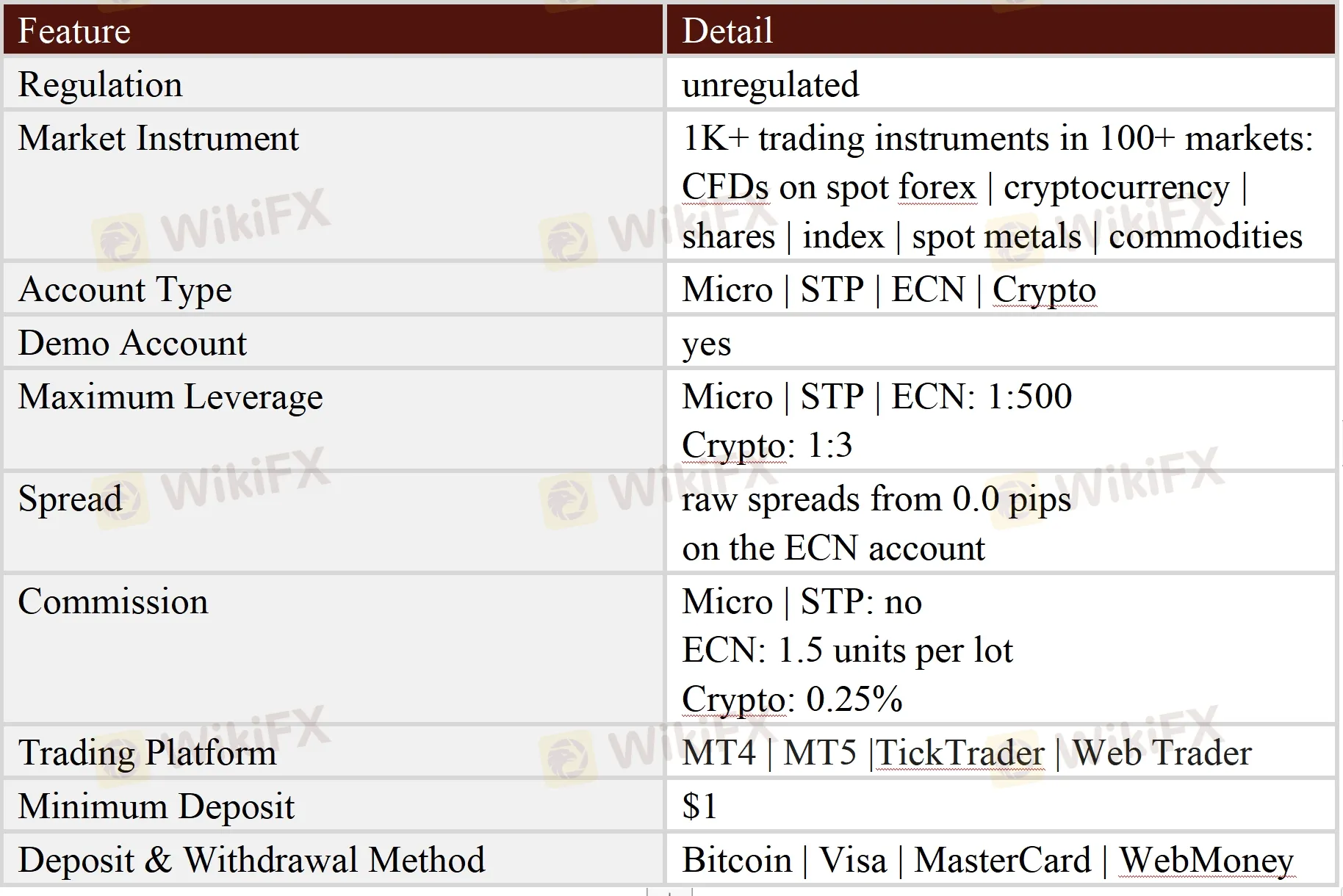This screenshot has height=896, width=1343.
Task: Click the 'Detail' column header
Action: (x=727, y=31)
